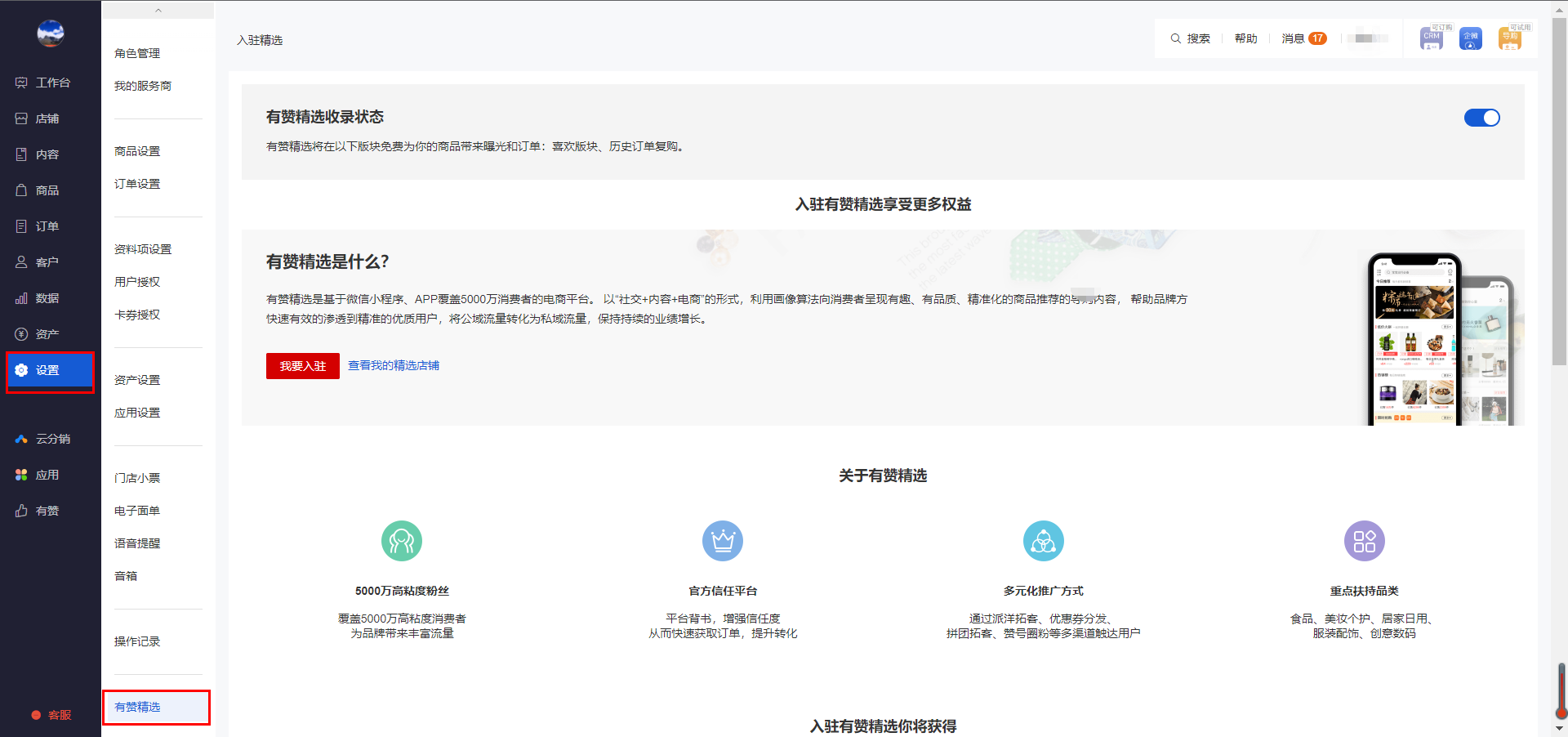Click the orange 17 message badge
1568x737 pixels.
[1317, 38]
